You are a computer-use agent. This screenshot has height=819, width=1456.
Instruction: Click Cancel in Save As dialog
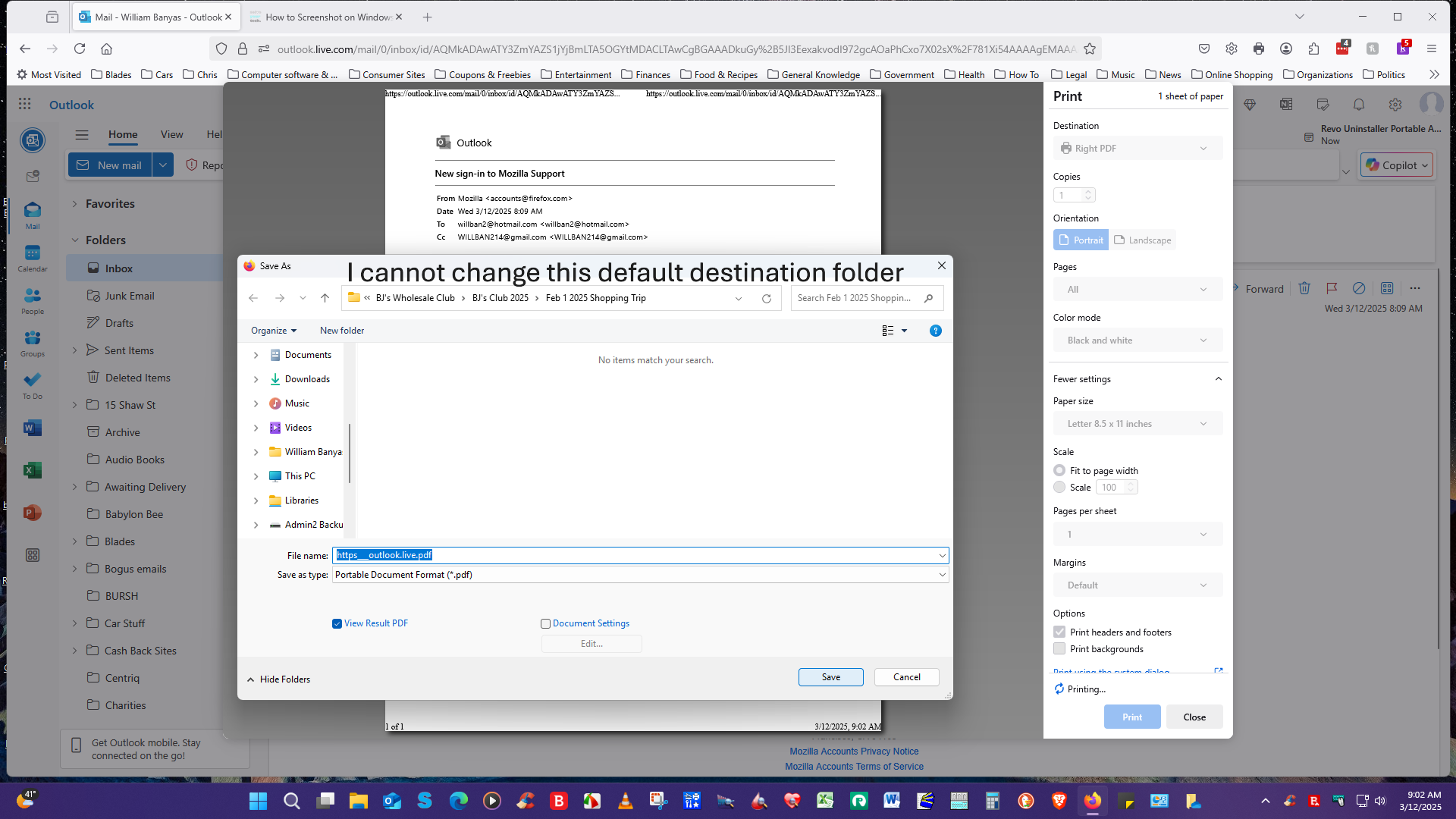906,677
